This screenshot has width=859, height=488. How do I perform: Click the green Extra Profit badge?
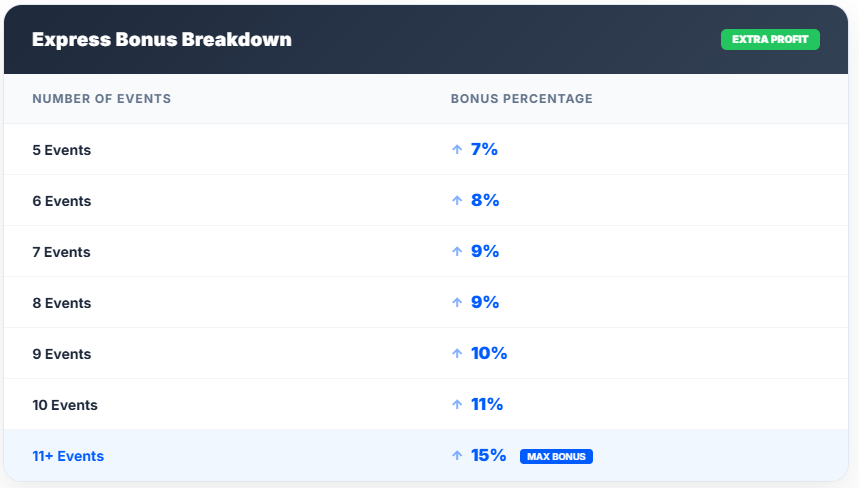pos(770,39)
